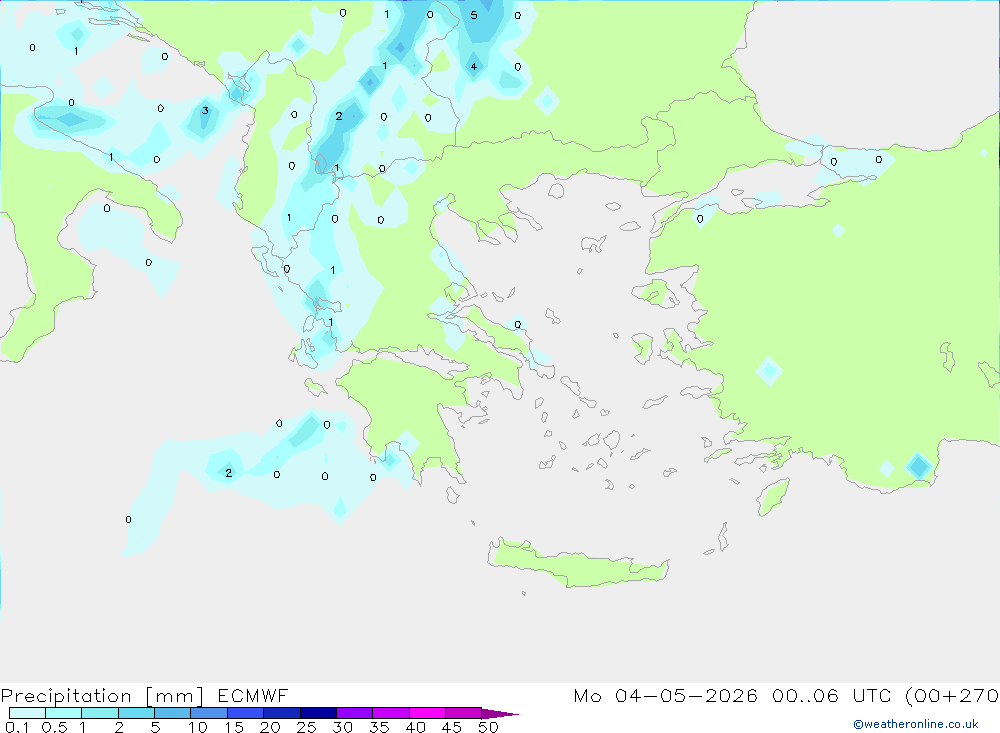This screenshot has width=1000, height=733.
Task: Click the legend label '10'
Action: (198, 727)
